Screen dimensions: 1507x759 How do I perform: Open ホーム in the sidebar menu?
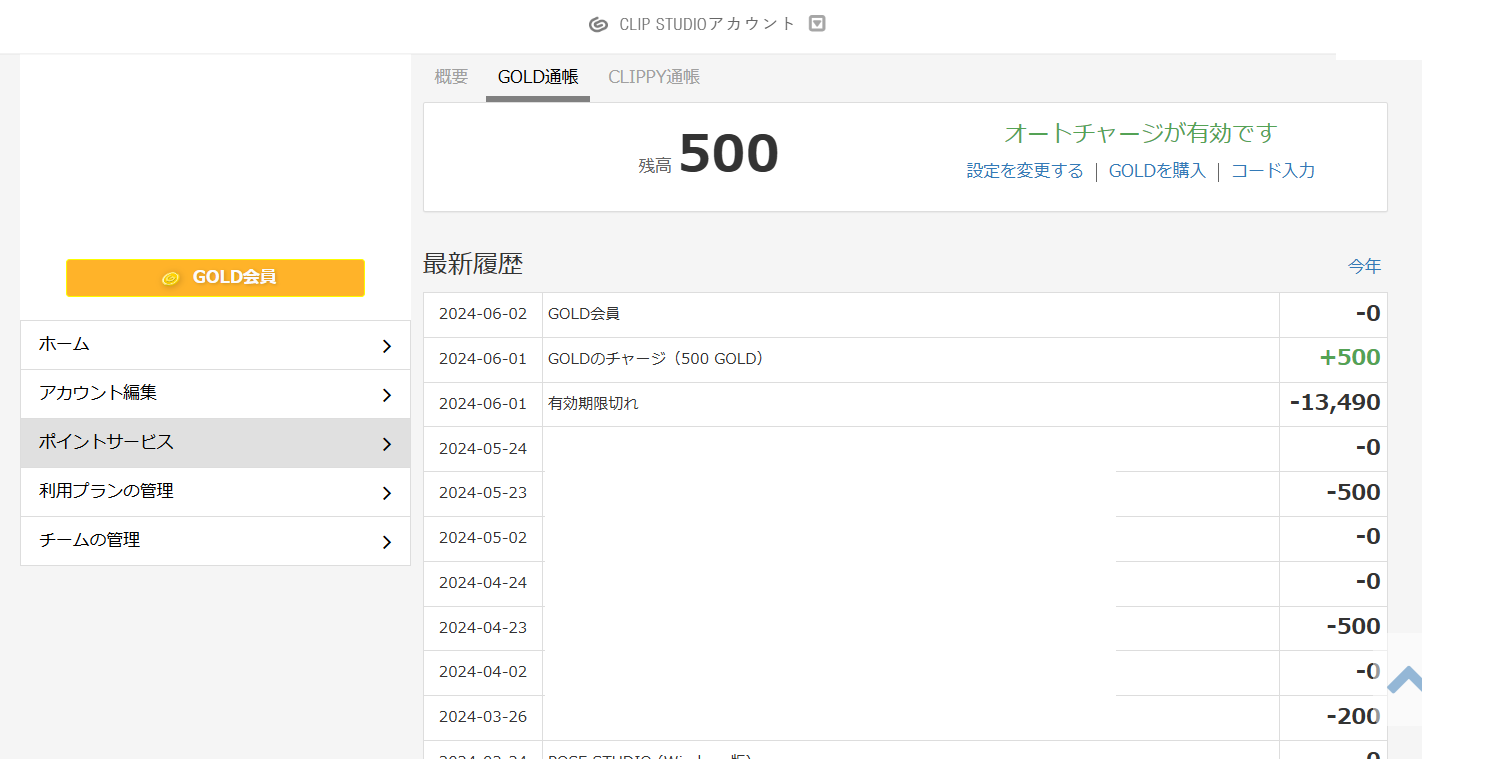215,345
